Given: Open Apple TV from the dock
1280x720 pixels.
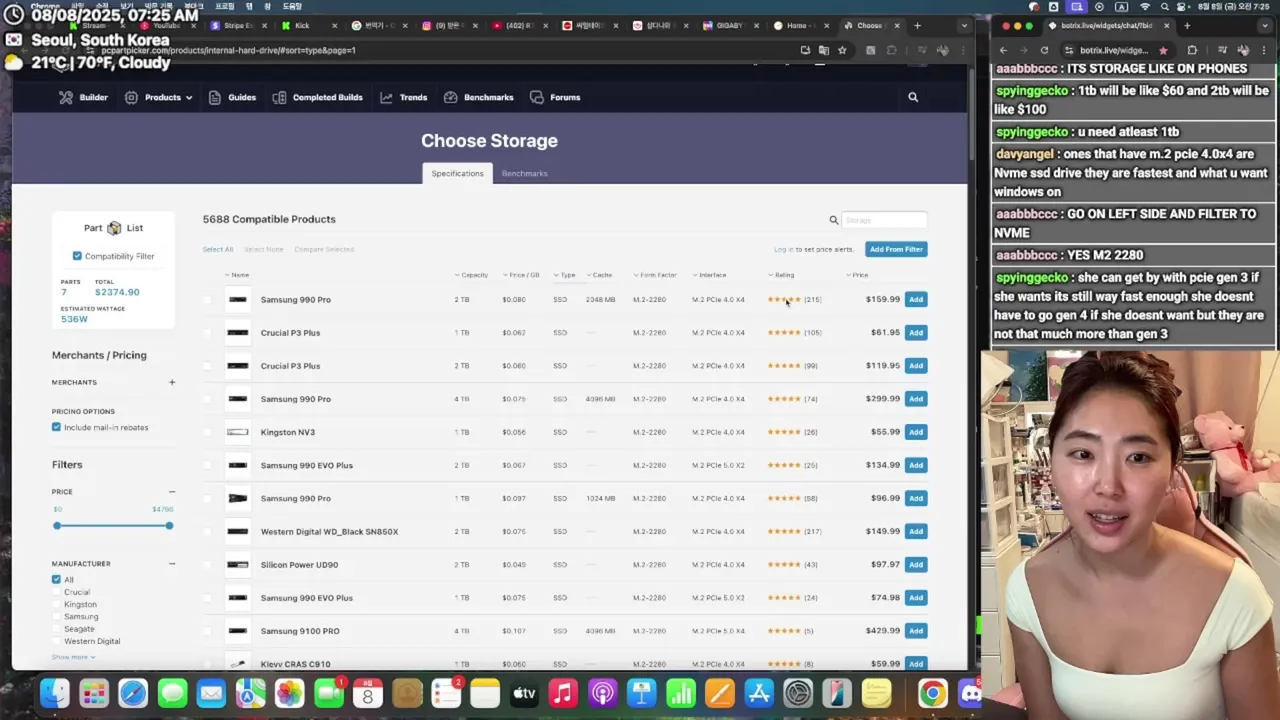Looking at the screenshot, I should (524, 693).
